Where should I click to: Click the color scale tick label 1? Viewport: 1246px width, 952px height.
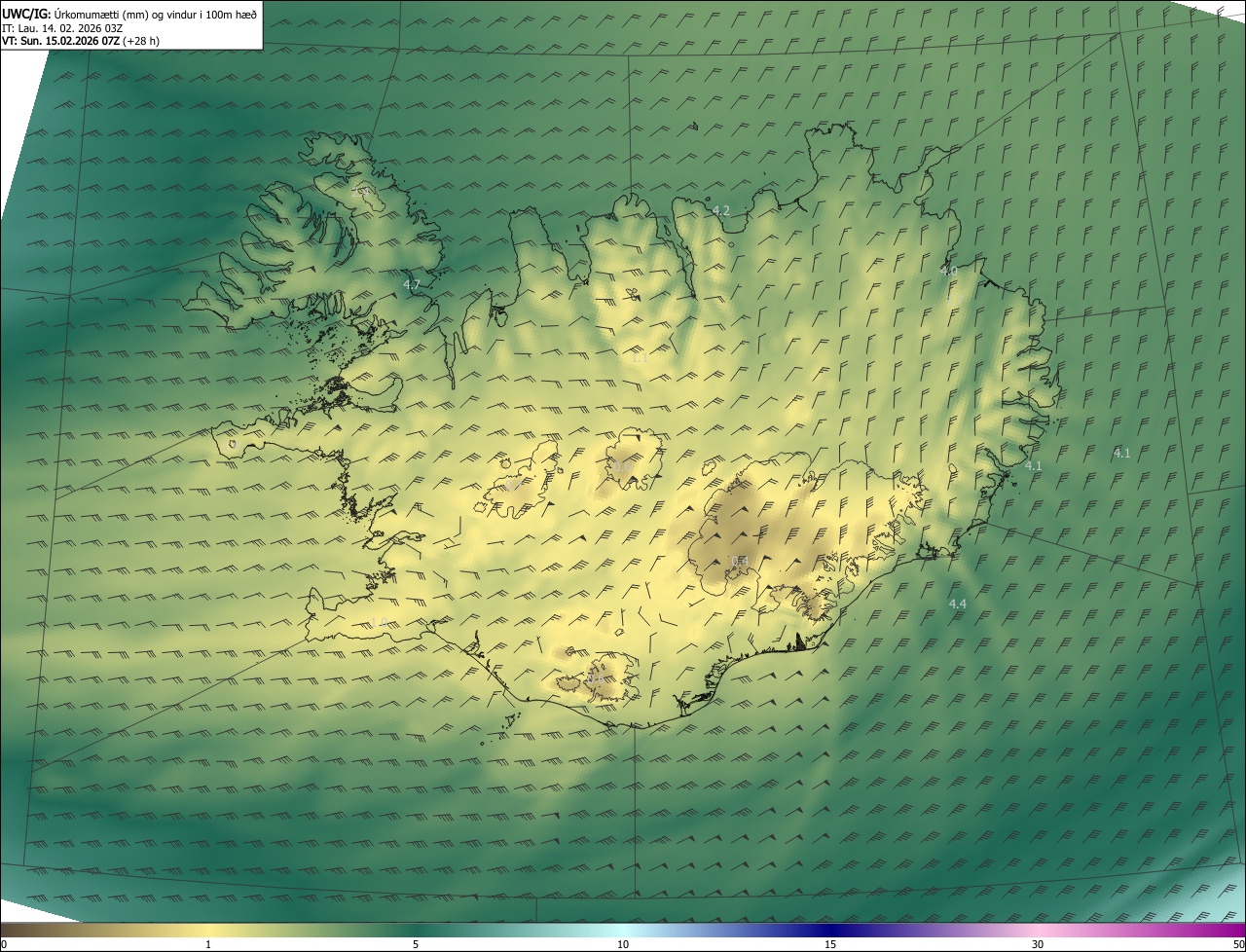pos(208,944)
